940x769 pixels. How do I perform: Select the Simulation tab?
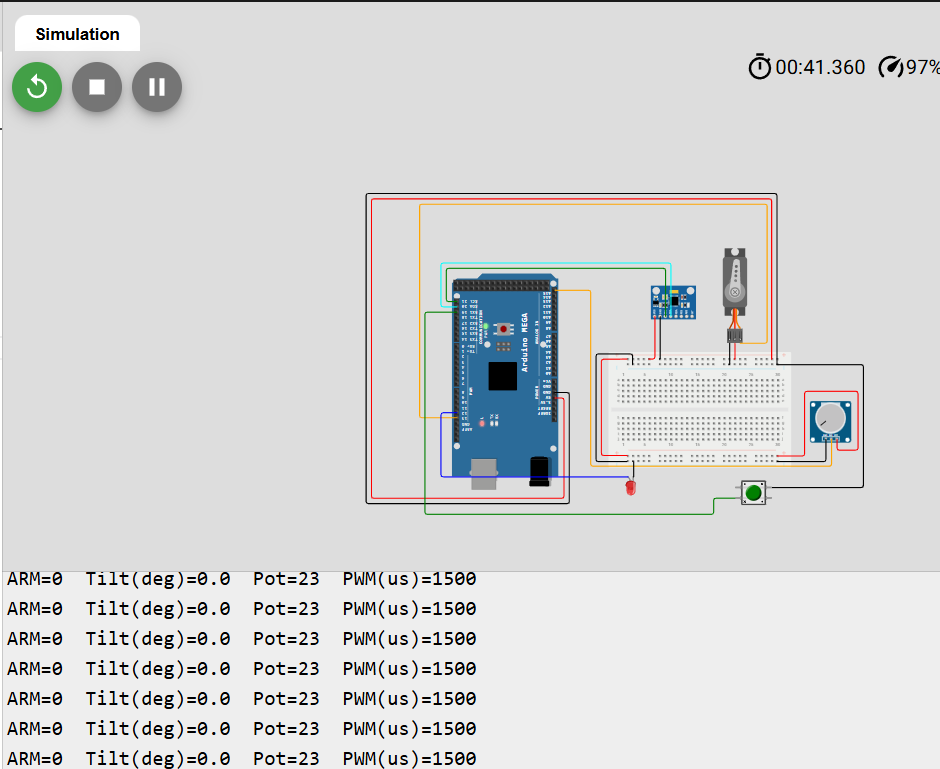coord(77,34)
